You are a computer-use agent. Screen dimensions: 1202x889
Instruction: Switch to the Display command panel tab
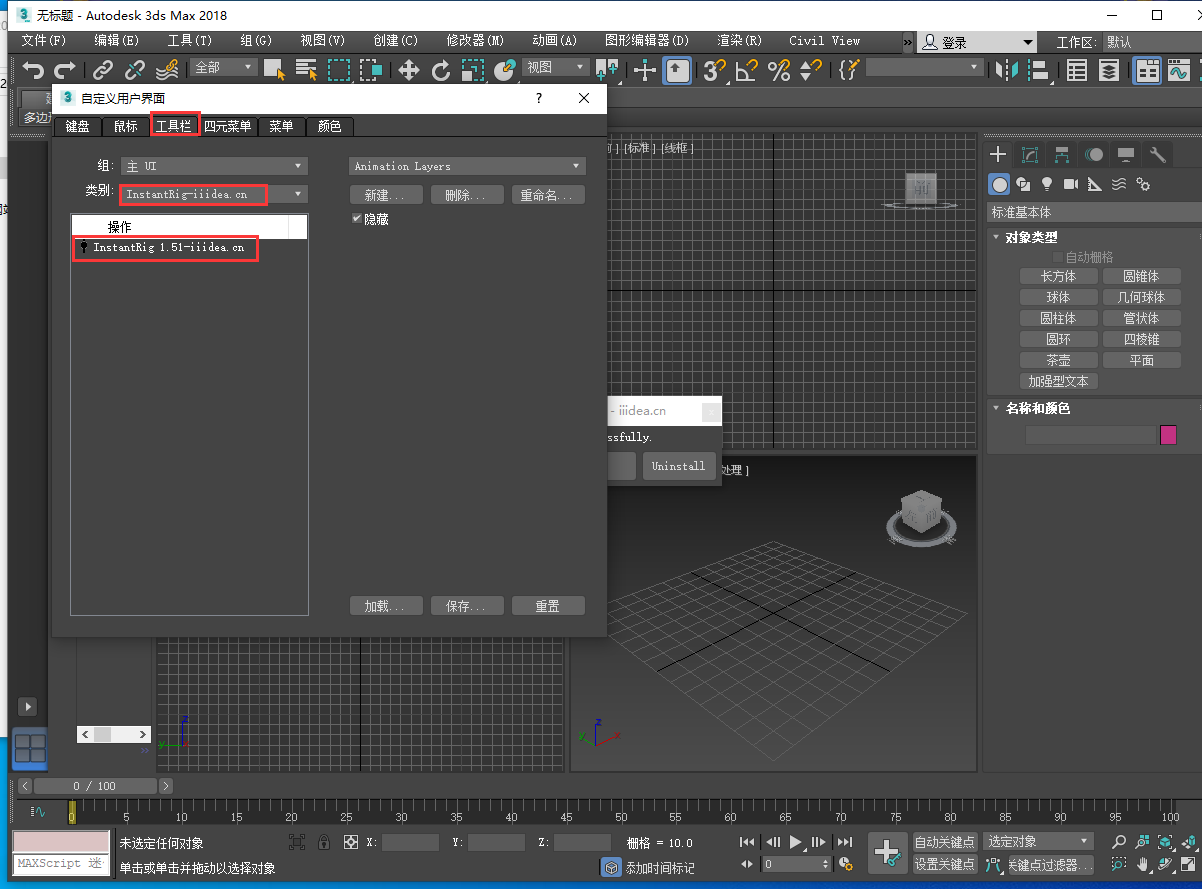coord(1126,154)
